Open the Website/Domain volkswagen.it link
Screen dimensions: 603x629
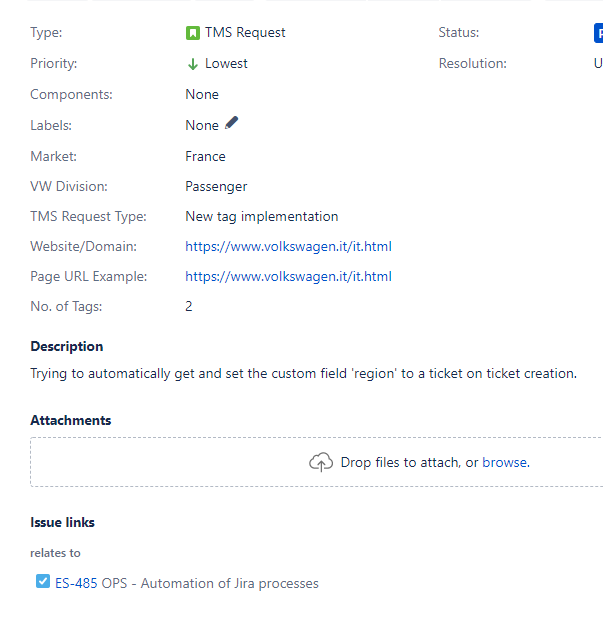[288, 246]
